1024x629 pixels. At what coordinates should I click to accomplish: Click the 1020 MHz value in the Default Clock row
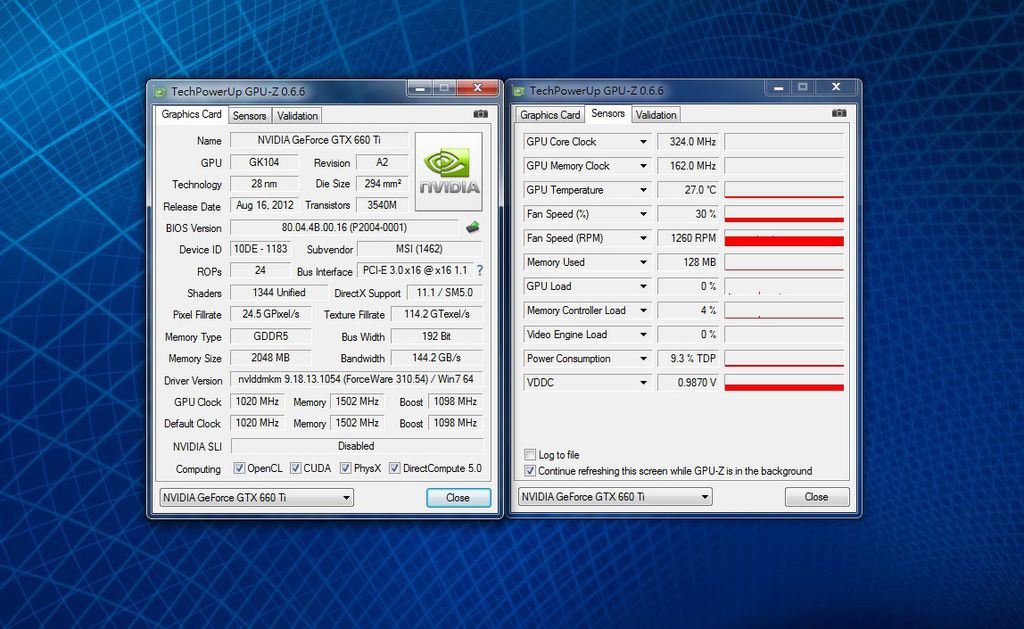(257, 423)
